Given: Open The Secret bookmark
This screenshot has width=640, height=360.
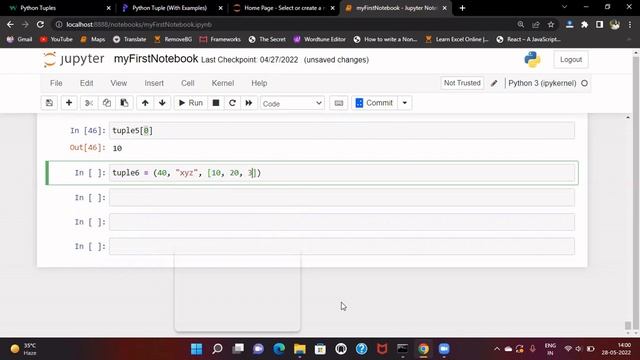Looking at the screenshot, I should [x=267, y=39].
